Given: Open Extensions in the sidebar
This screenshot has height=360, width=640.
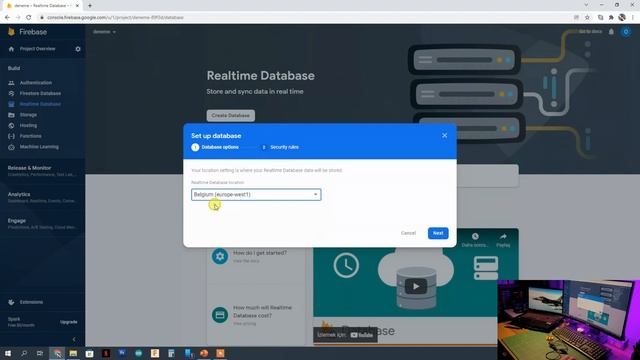Looking at the screenshot, I should tap(31, 302).
